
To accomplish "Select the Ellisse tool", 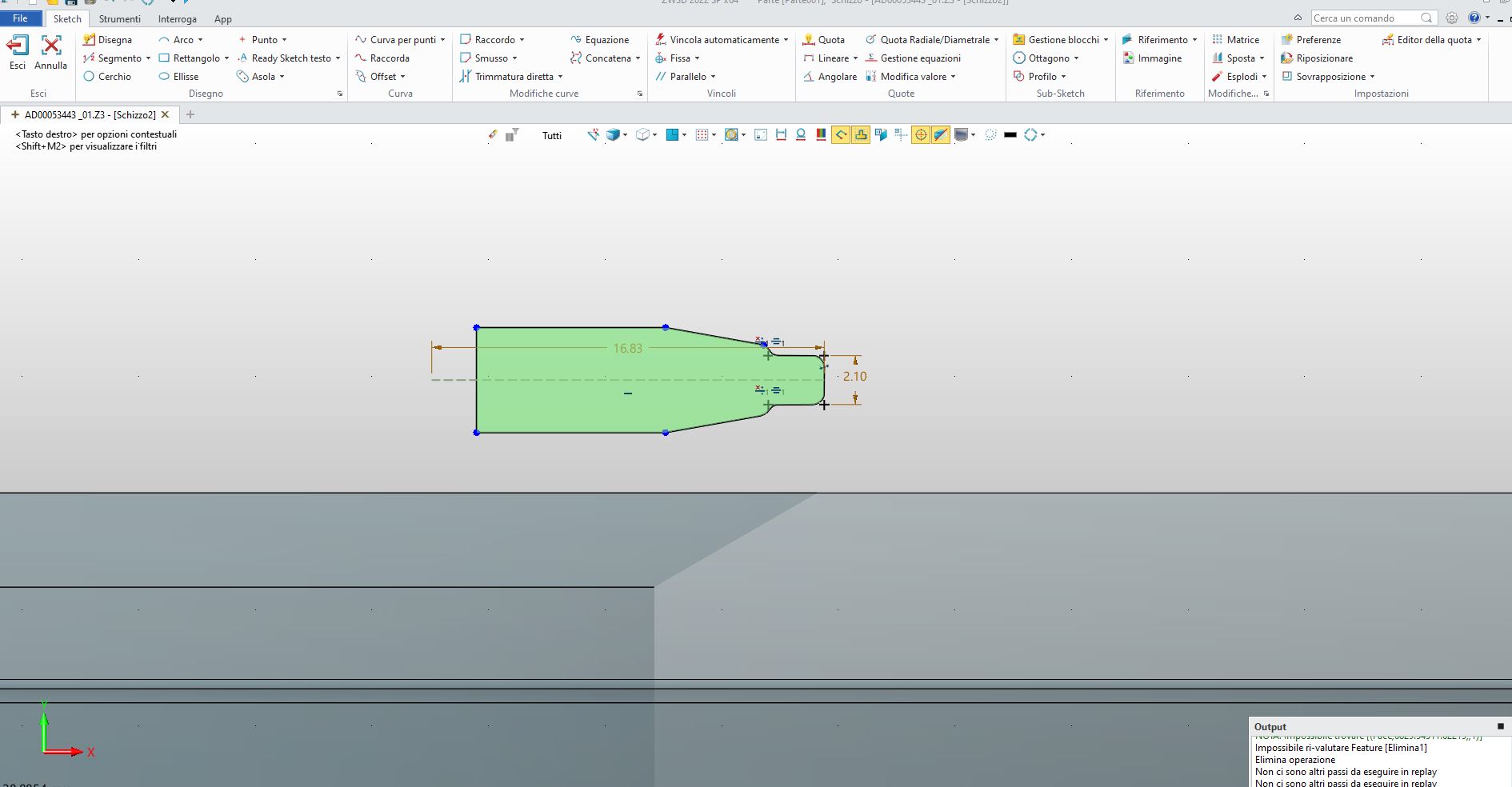I will (x=178, y=76).
